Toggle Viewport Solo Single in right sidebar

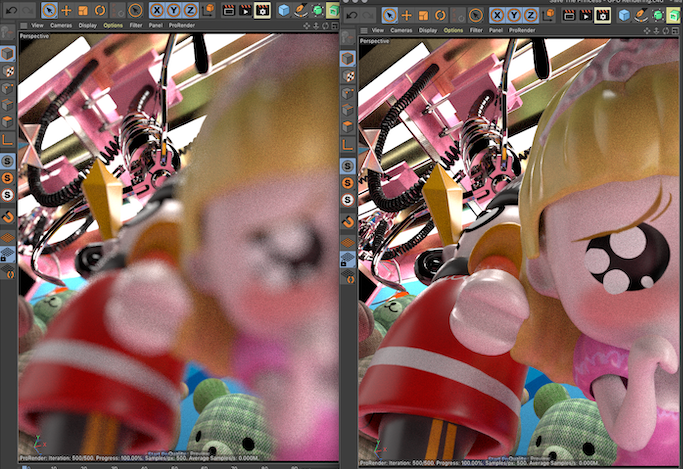348,183
